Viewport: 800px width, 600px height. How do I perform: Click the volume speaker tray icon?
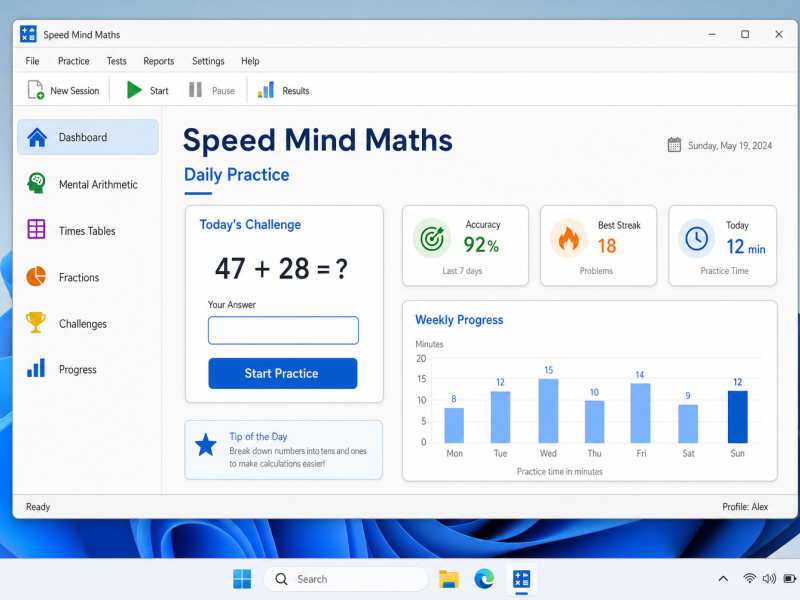[x=769, y=578]
